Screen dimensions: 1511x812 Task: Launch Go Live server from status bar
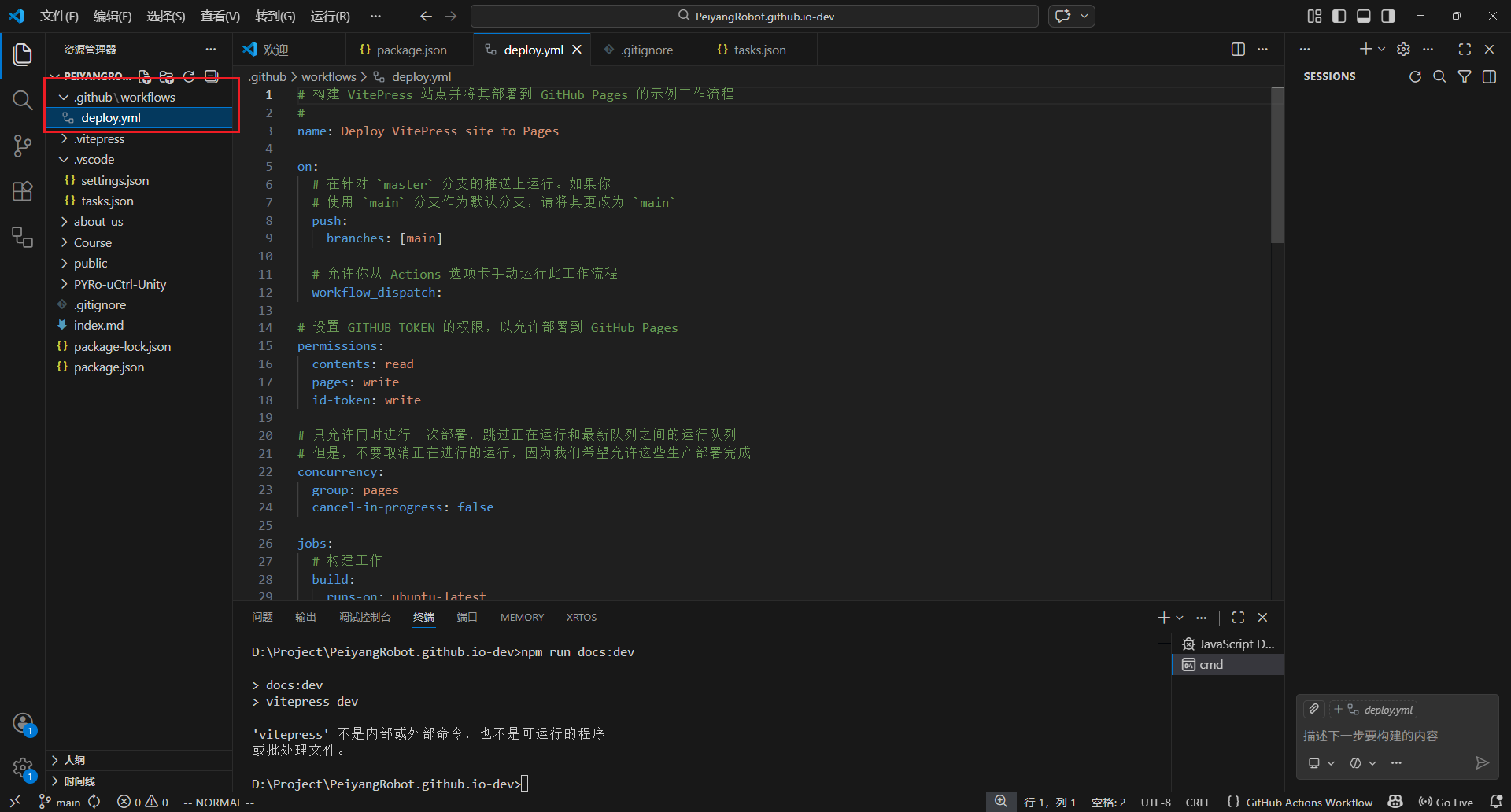[x=1446, y=803]
